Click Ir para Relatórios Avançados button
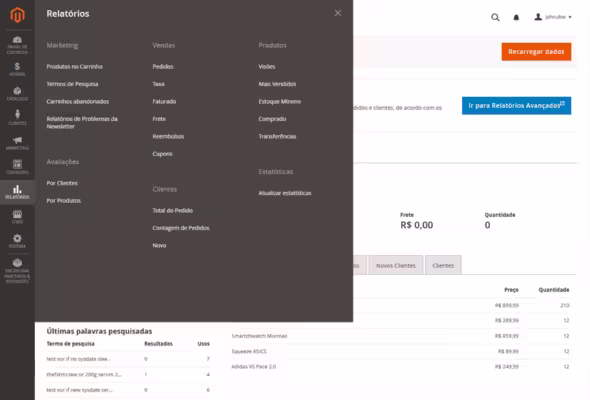Viewport: 590px width, 400px height. (516, 106)
